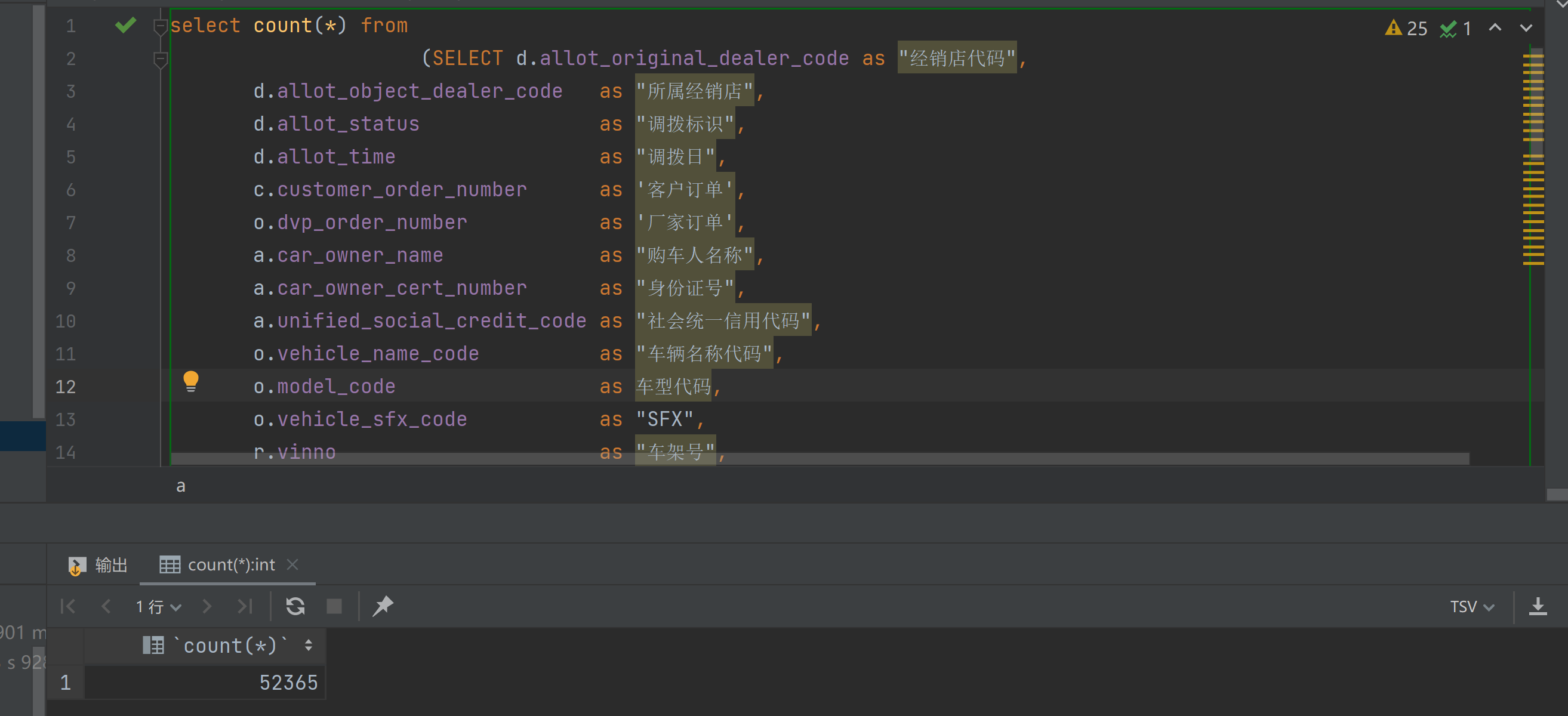
Task: Click the reload page refresh icon
Action: (x=295, y=606)
